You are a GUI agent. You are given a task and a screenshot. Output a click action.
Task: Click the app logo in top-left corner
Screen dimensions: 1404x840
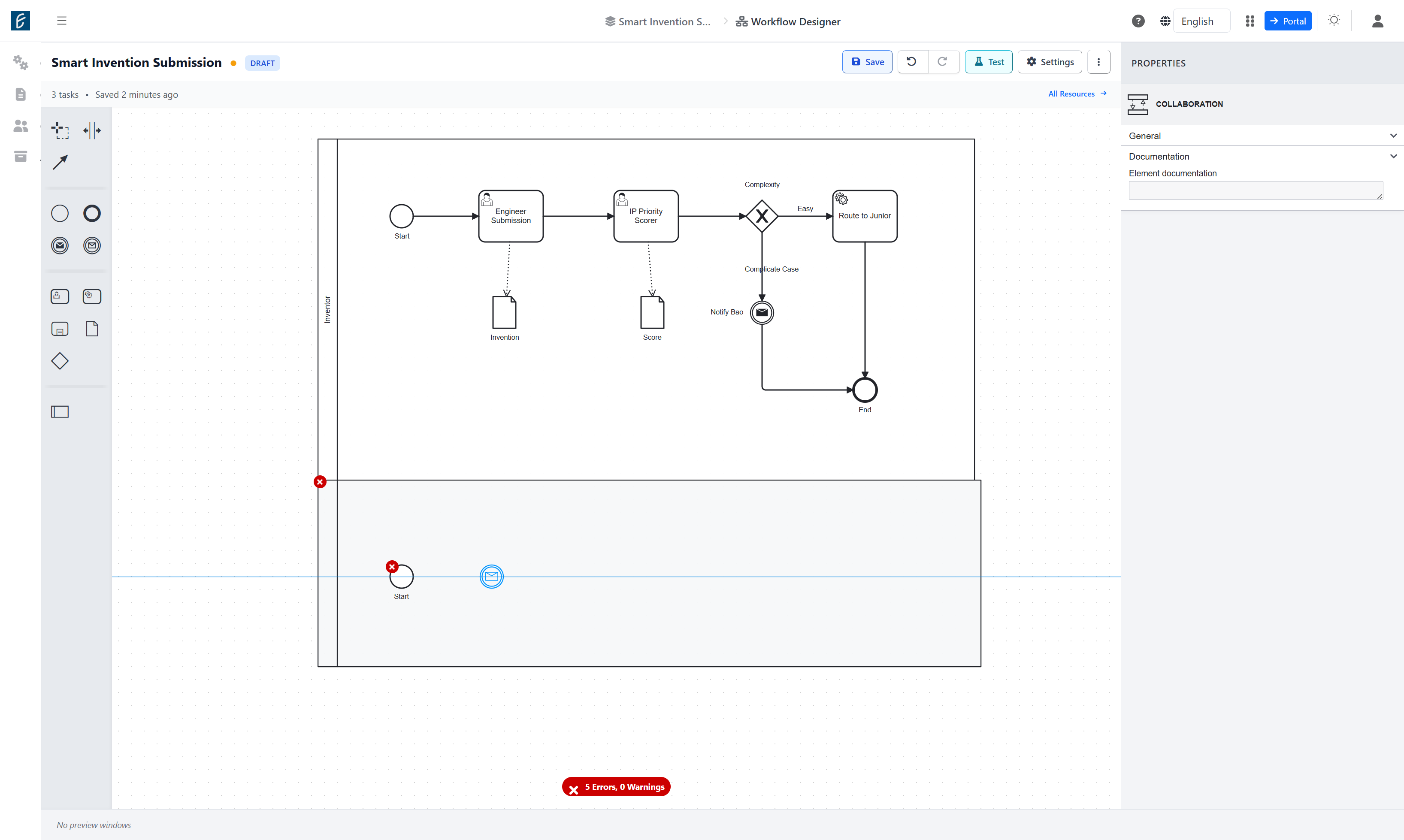point(20,21)
